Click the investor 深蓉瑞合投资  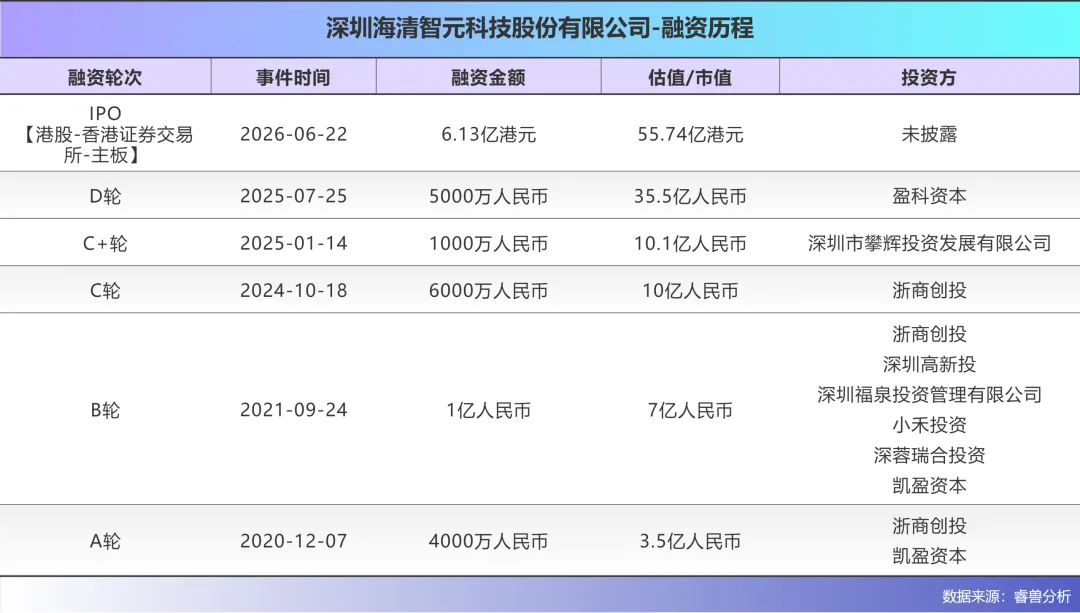(929, 455)
